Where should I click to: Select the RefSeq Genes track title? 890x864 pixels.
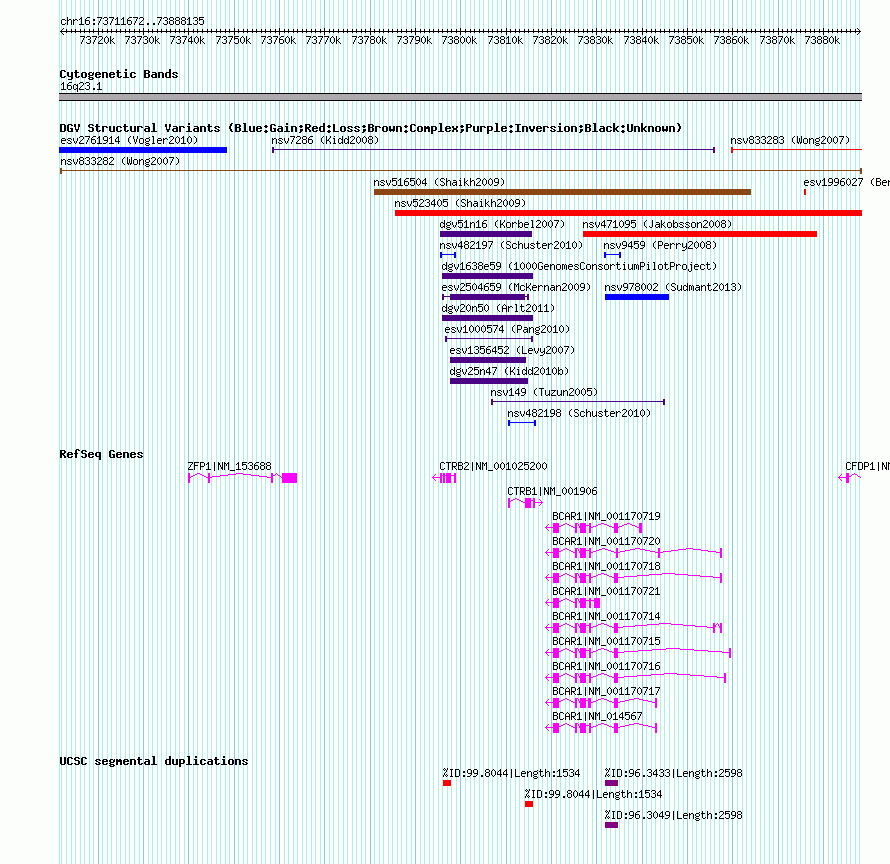(101, 454)
